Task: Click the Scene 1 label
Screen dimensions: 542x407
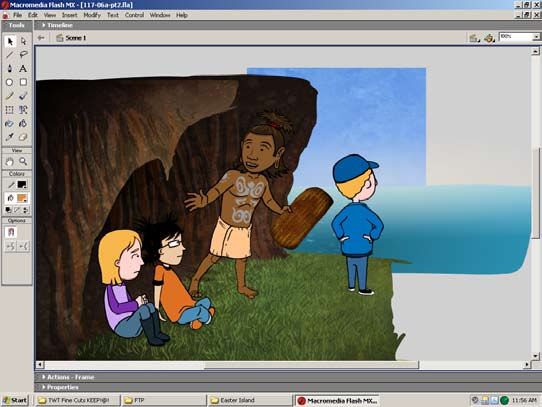Action: pos(75,38)
